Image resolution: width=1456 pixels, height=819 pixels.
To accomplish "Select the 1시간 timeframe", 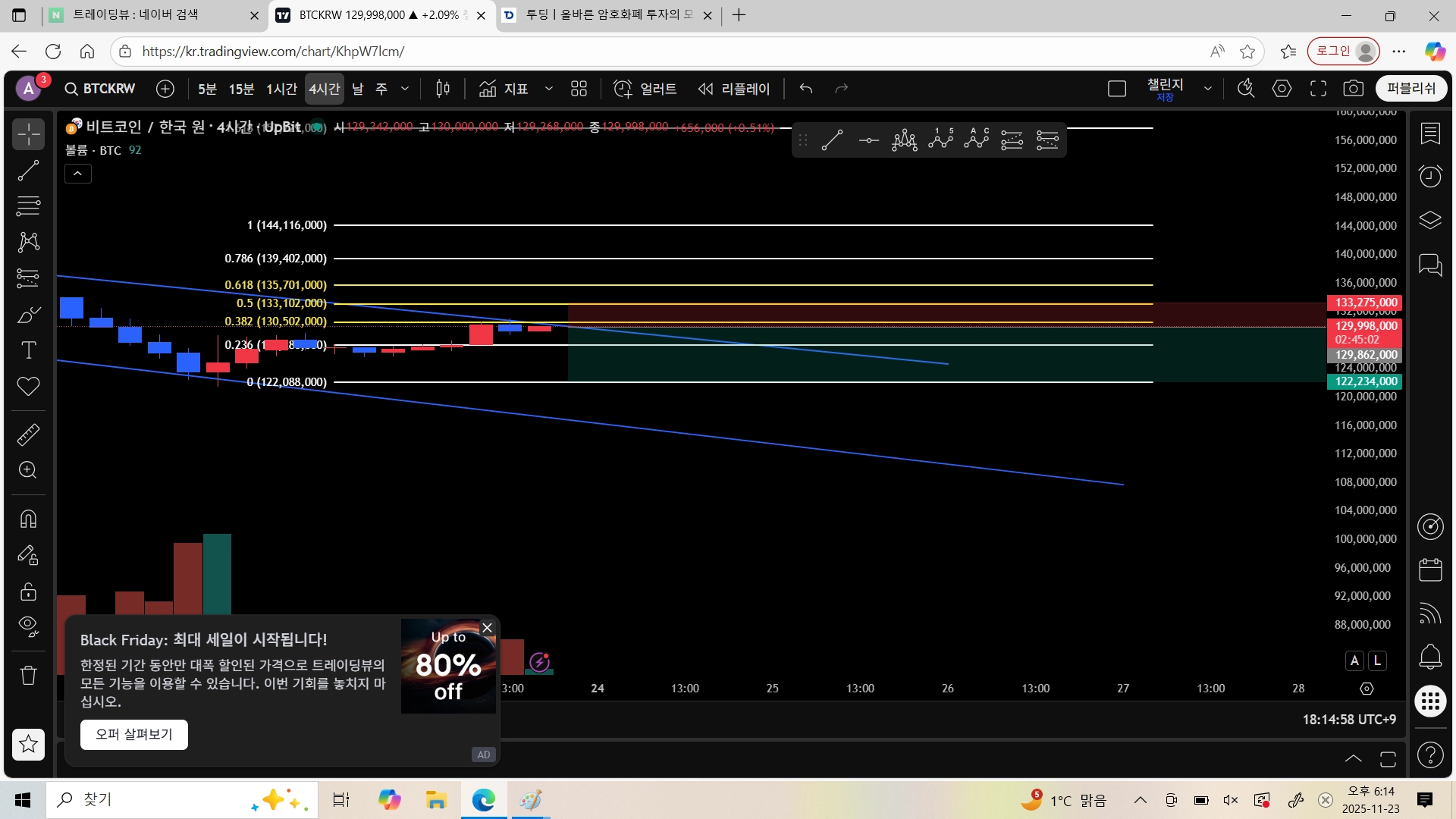I will tap(281, 89).
